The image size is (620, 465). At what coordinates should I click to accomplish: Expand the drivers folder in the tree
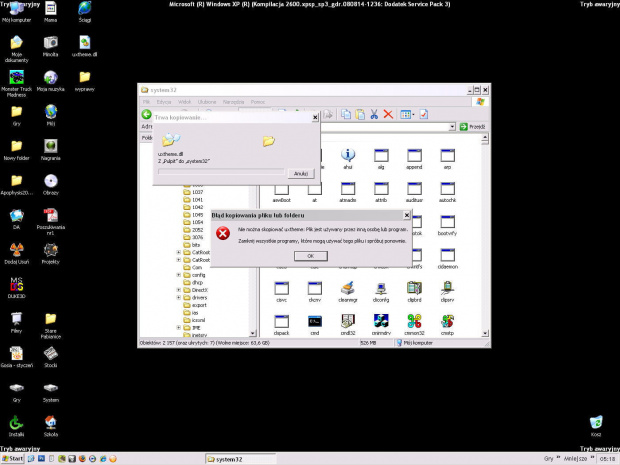coord(178,297)
